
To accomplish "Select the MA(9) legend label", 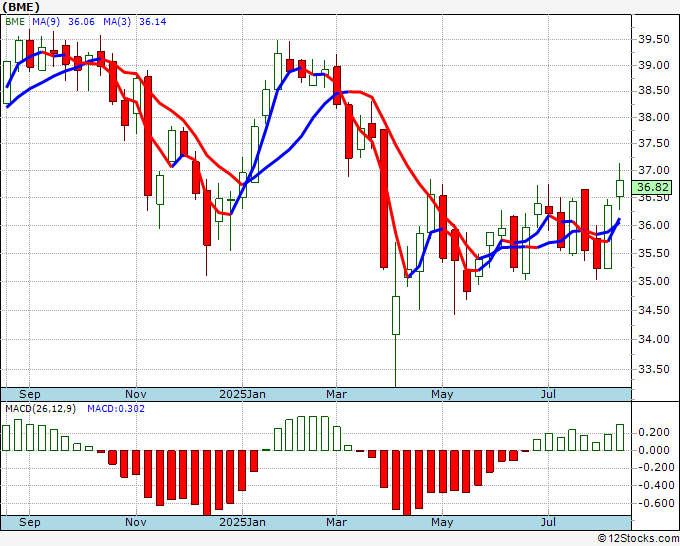I will pos(46,22).
